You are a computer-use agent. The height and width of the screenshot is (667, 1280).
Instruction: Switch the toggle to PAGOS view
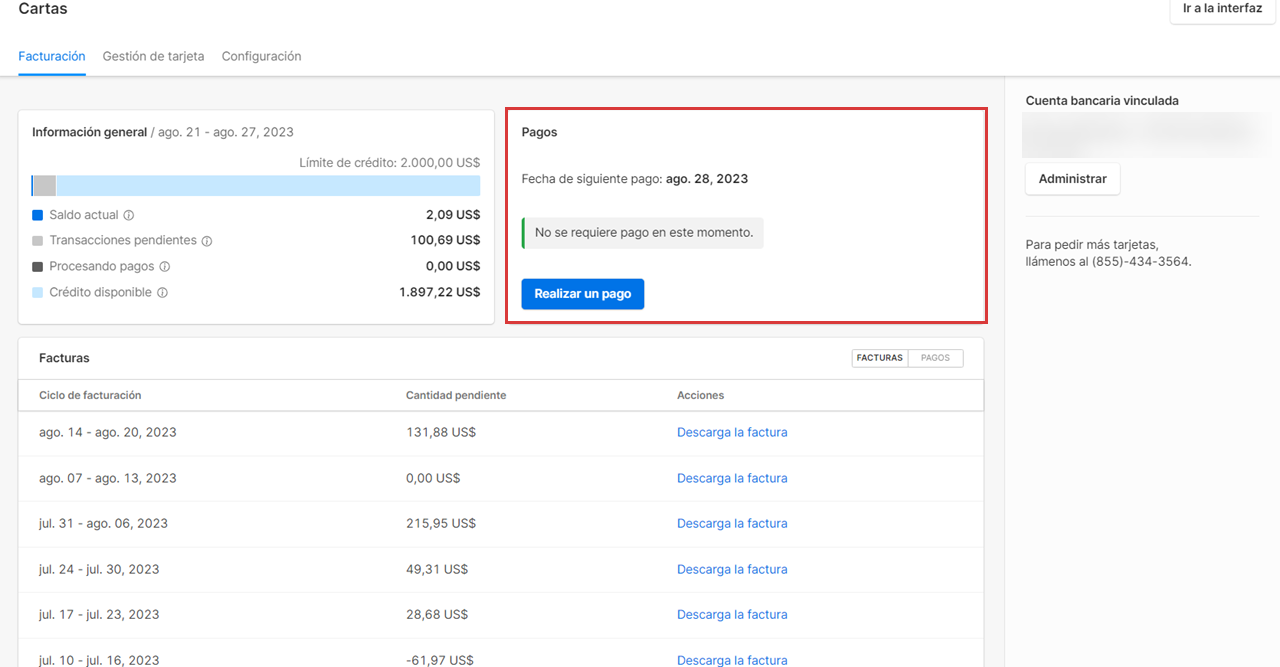point(935,358)
